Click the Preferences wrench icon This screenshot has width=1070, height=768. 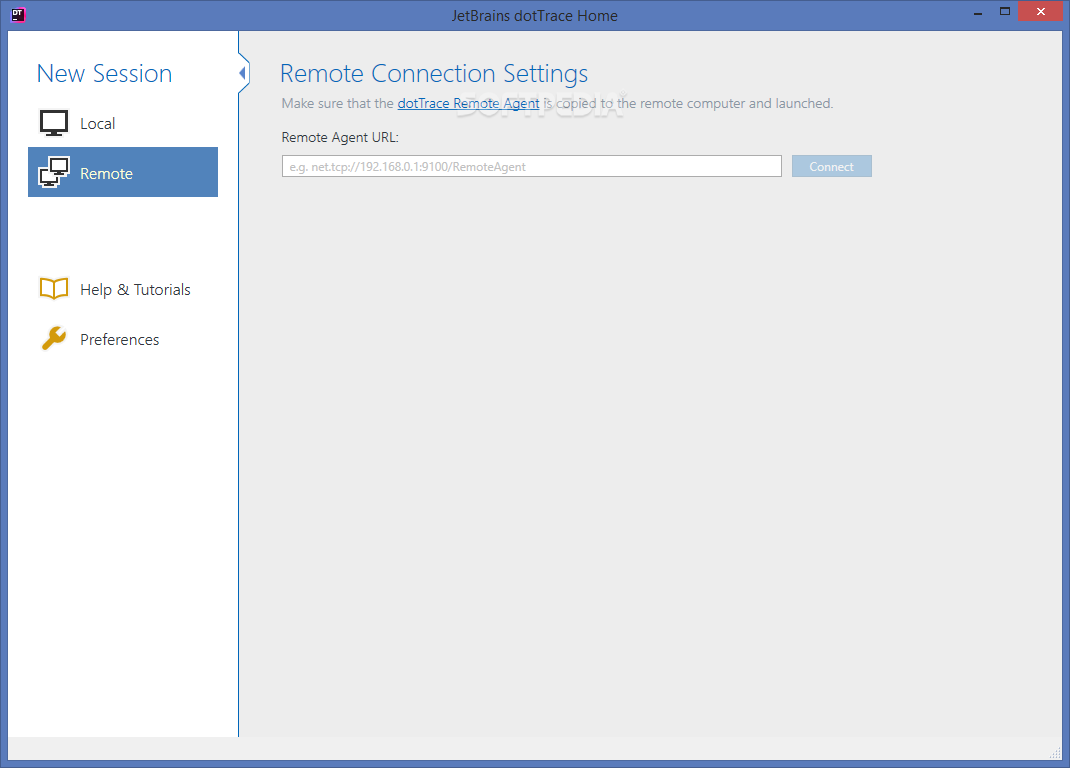pyautogui.click(x=54, y=338)
